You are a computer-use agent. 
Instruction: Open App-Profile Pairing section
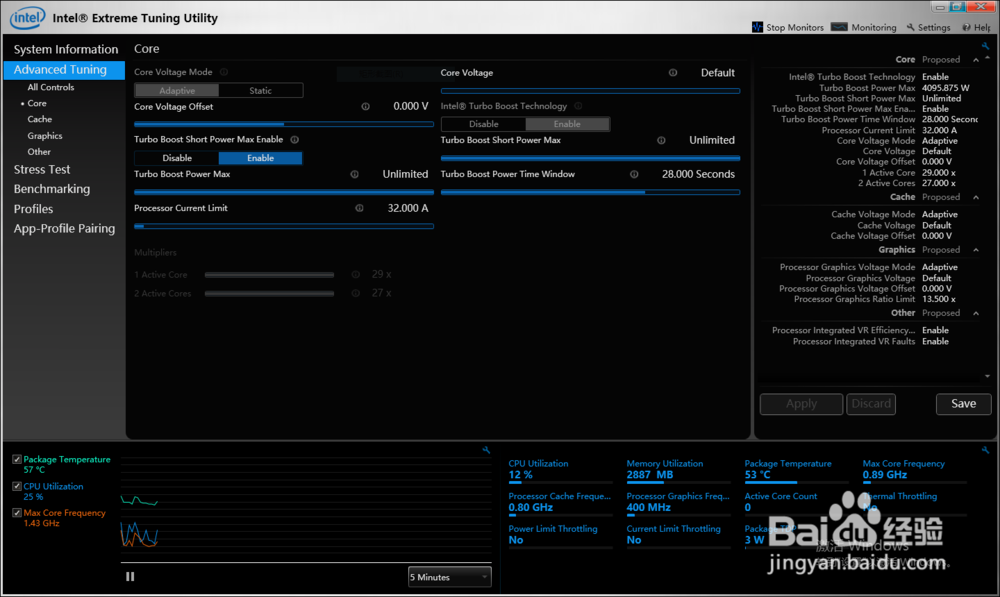pos(64,228)
